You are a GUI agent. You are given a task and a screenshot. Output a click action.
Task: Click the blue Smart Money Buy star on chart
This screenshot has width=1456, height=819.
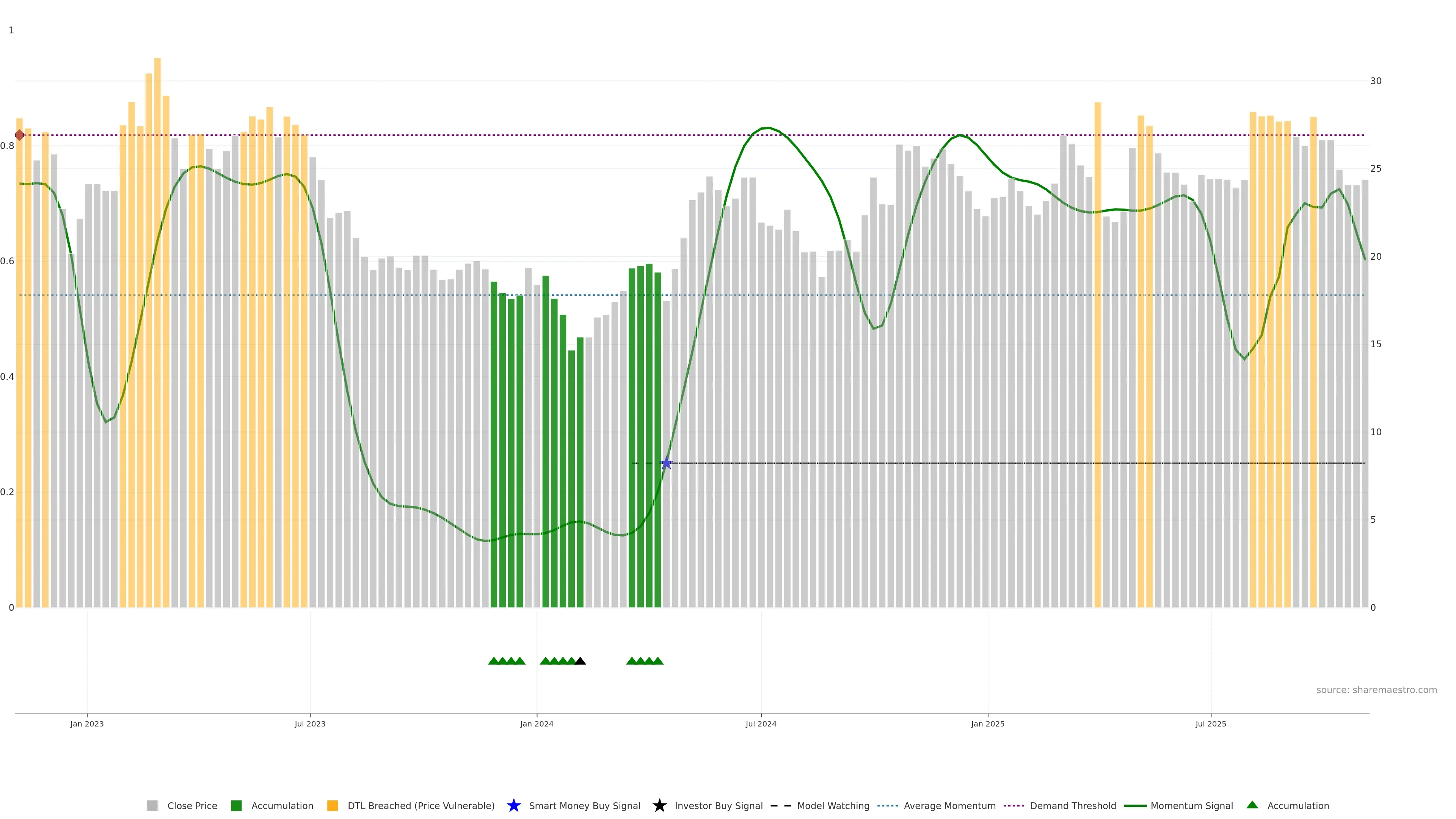click(667, 463)
